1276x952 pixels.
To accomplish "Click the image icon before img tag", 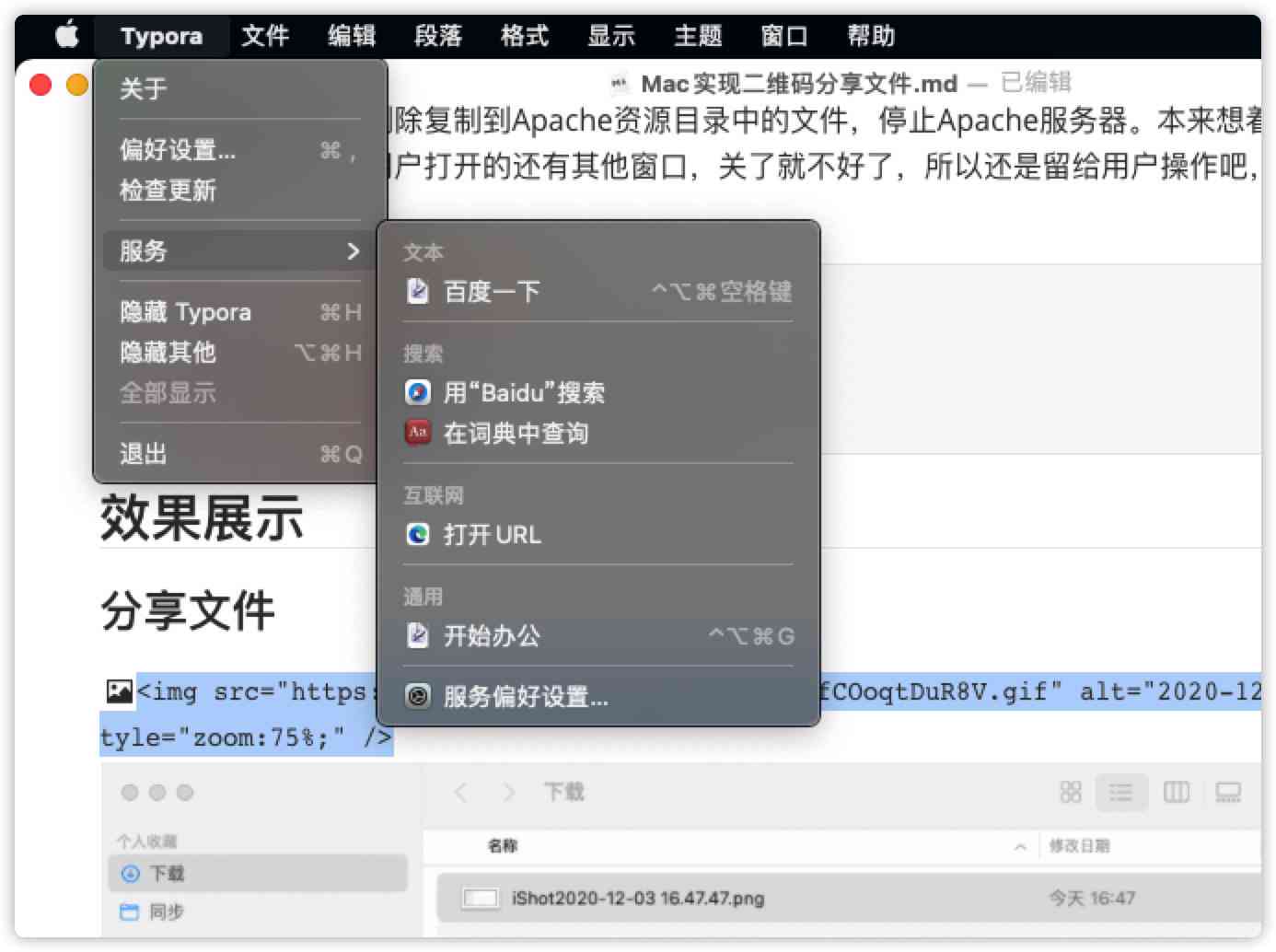I will 119,691.
